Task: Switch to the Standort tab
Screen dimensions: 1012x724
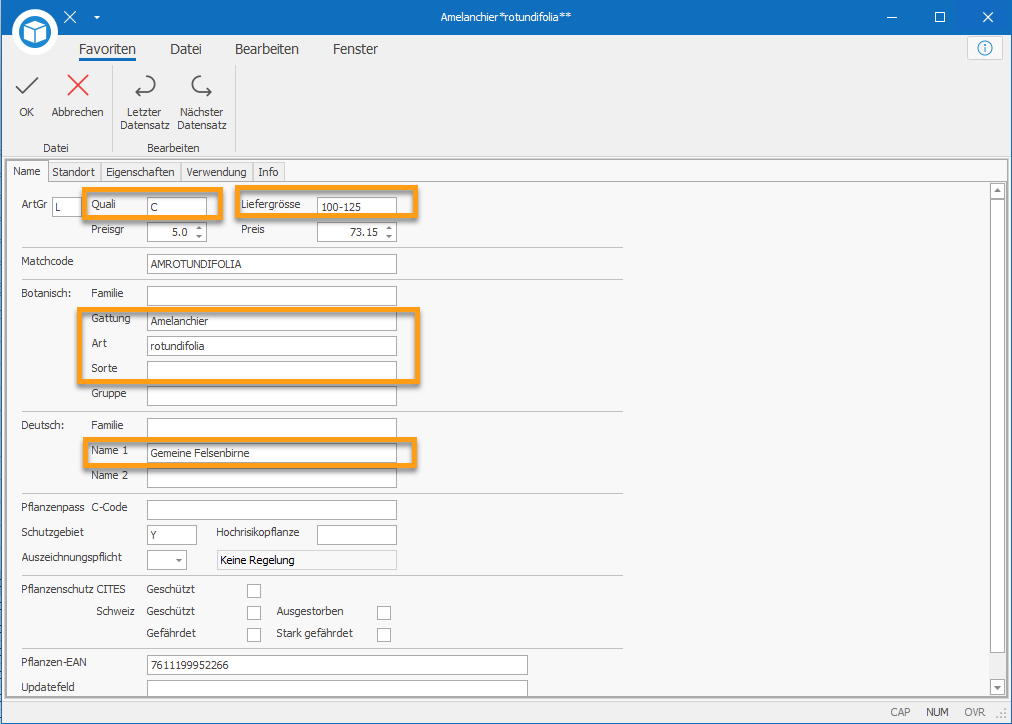Action: 74,172
